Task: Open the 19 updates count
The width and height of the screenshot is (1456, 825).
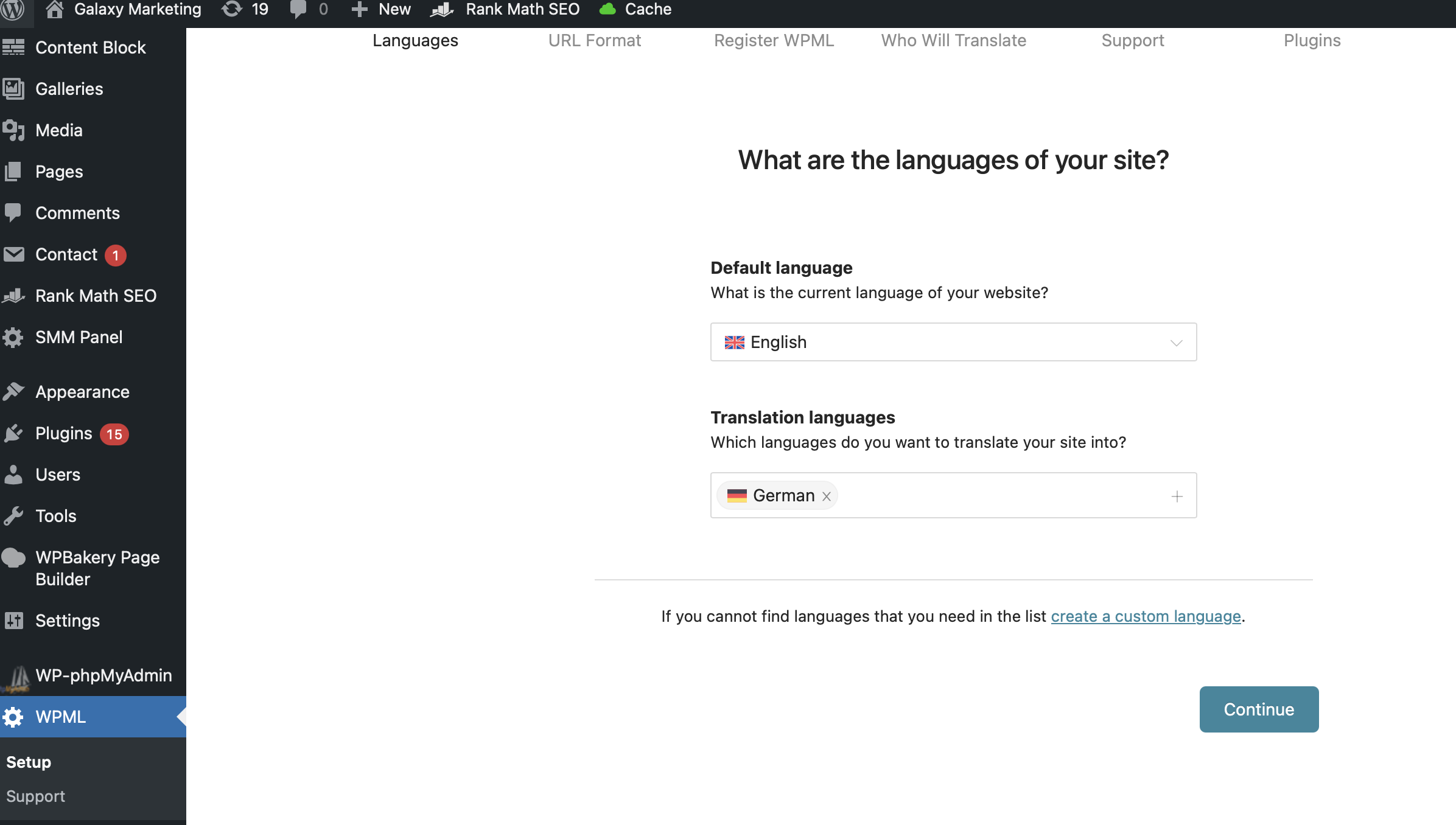Action: click(260, 9)
